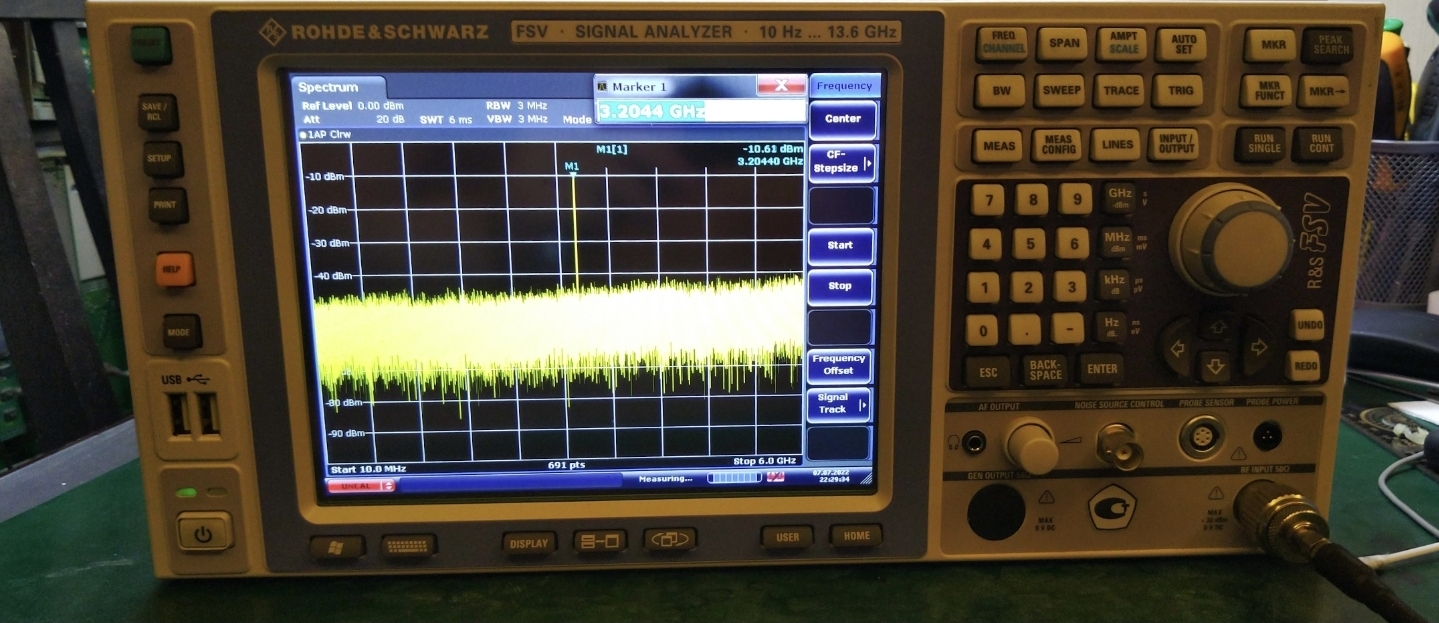Click the AF output volume knob
This screenshot has height=623, width=1439.
(x=1031, y=447)
